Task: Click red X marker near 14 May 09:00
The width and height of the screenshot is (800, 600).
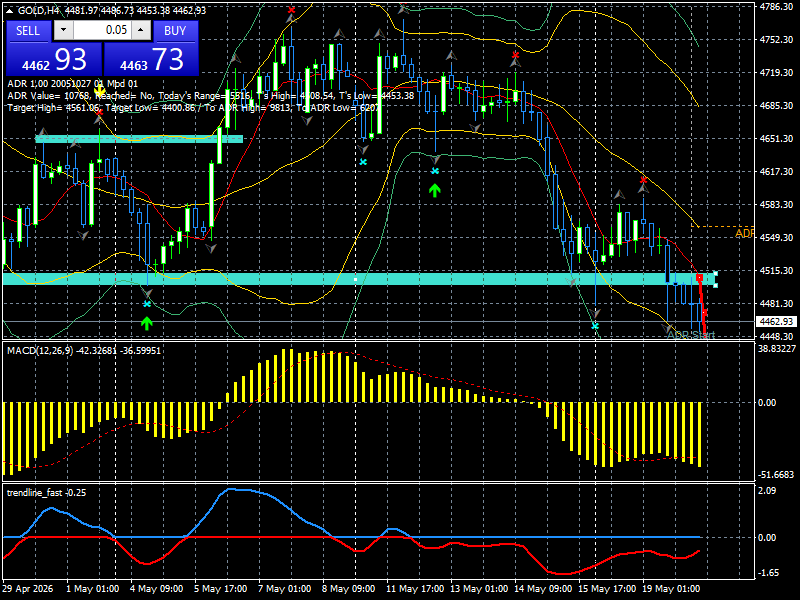Action: pos(515,55)
